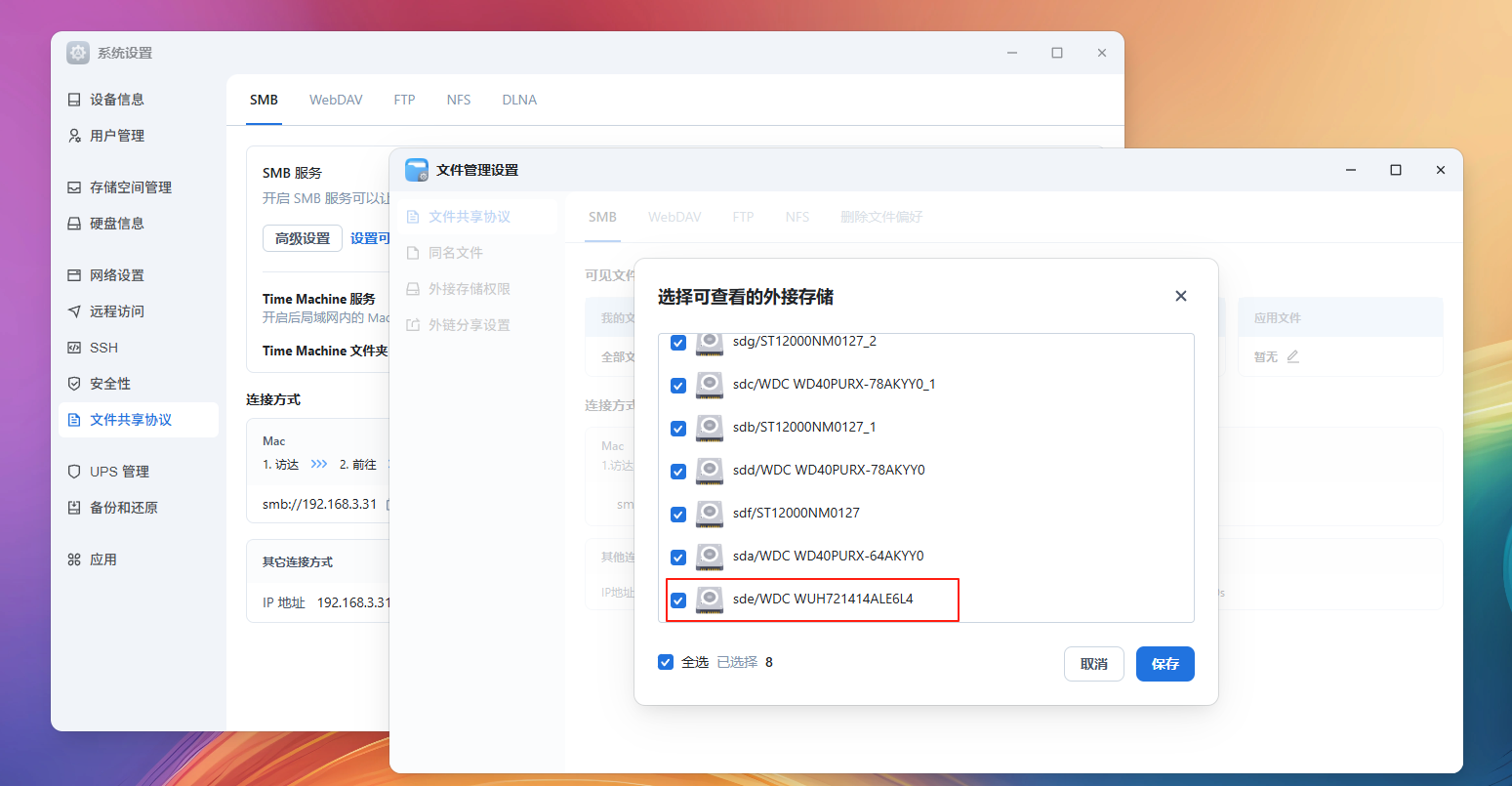Open 远程访问 using its arrow icon
The width and height of the screenshot is (1512, 786).
[74, 311]
